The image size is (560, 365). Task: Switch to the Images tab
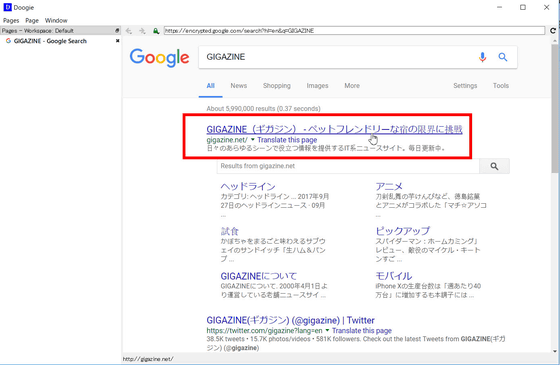(x=317, y=86)
